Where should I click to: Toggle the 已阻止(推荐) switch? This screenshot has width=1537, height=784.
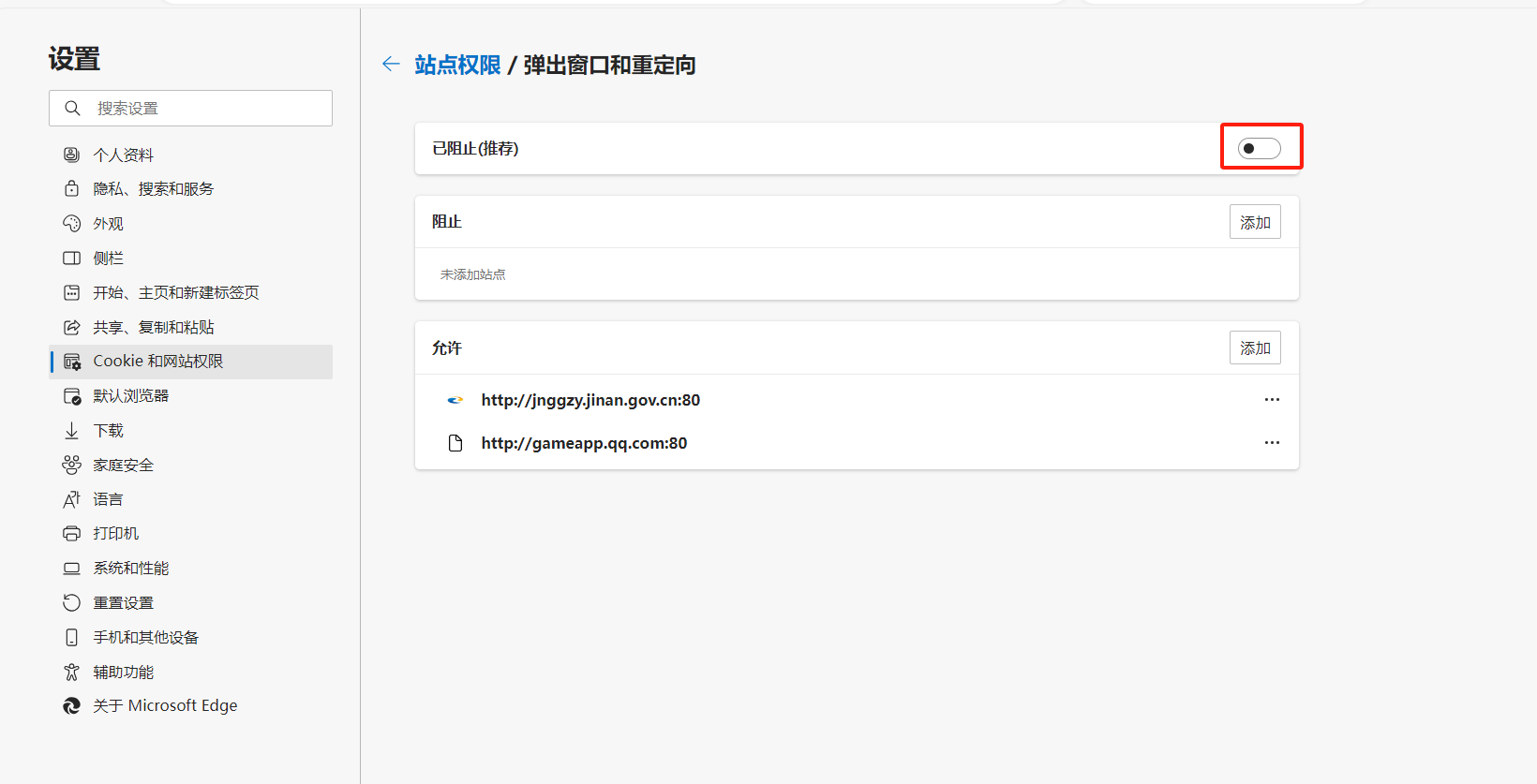click(x=1259, y=148)
